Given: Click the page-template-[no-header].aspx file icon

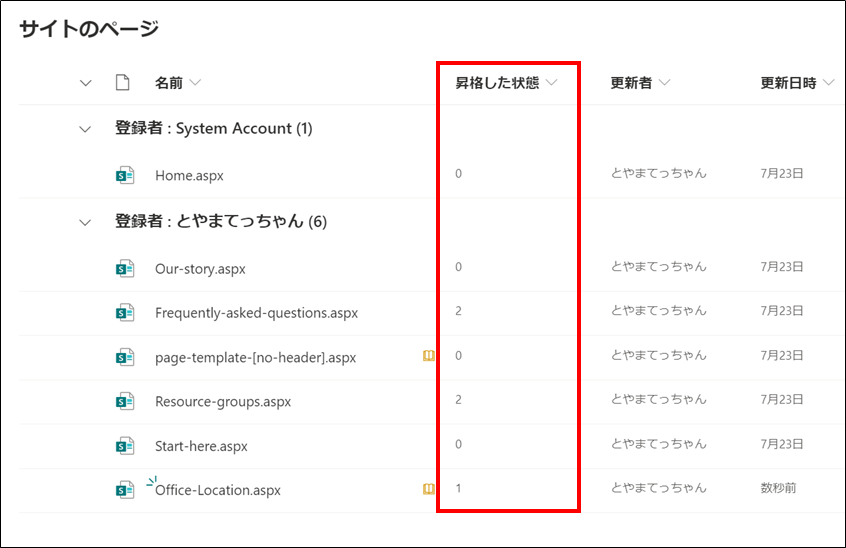Looking at the screenshot, I should coord(125,357).
